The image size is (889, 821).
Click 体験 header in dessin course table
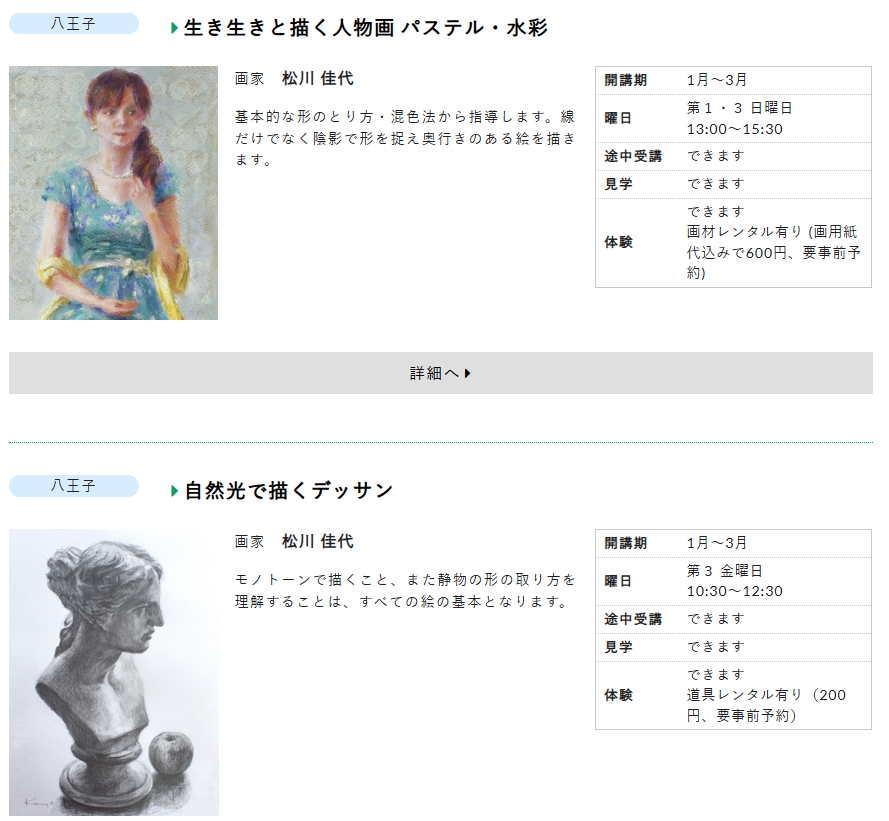point(619,695)
